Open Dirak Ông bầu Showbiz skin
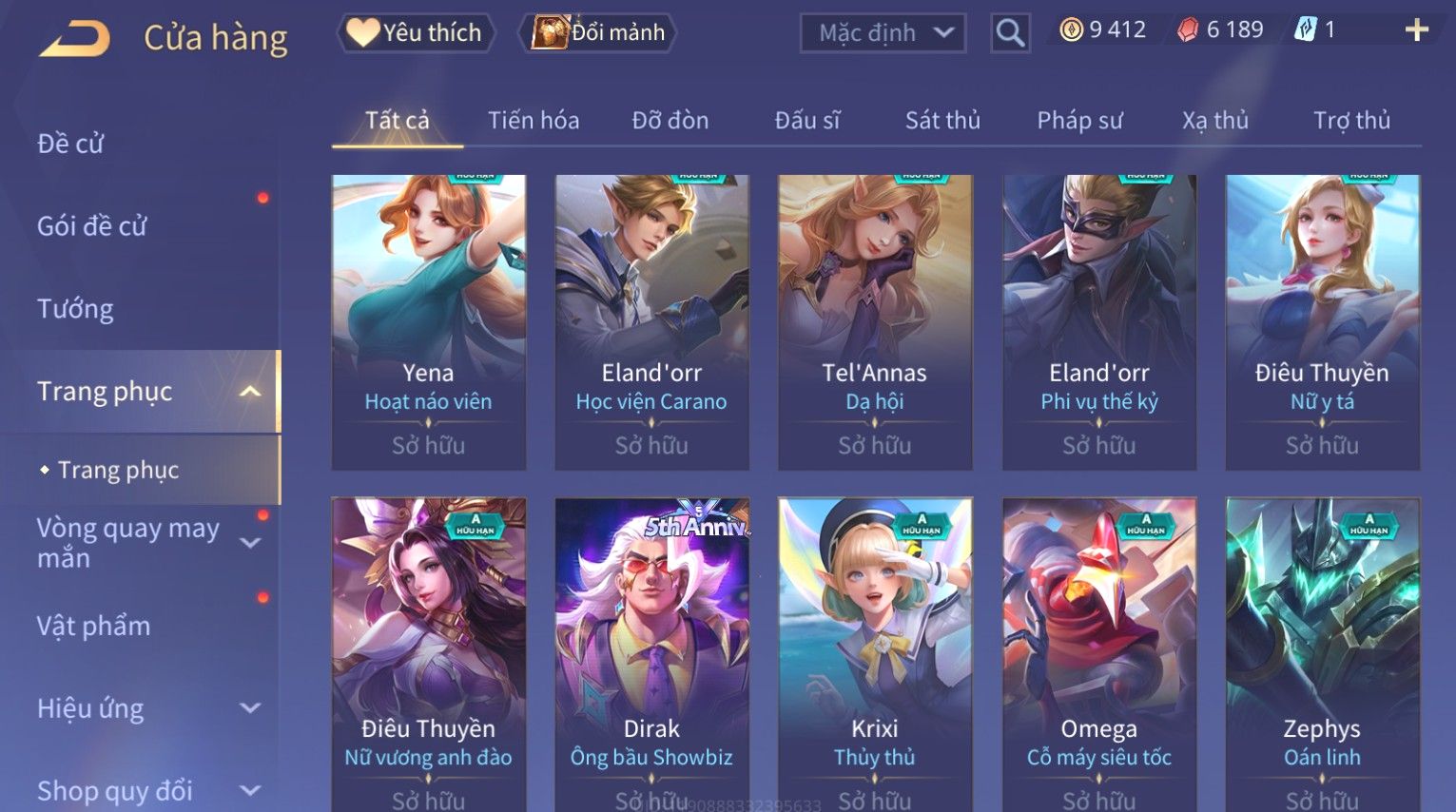 (x=651, y=654)
